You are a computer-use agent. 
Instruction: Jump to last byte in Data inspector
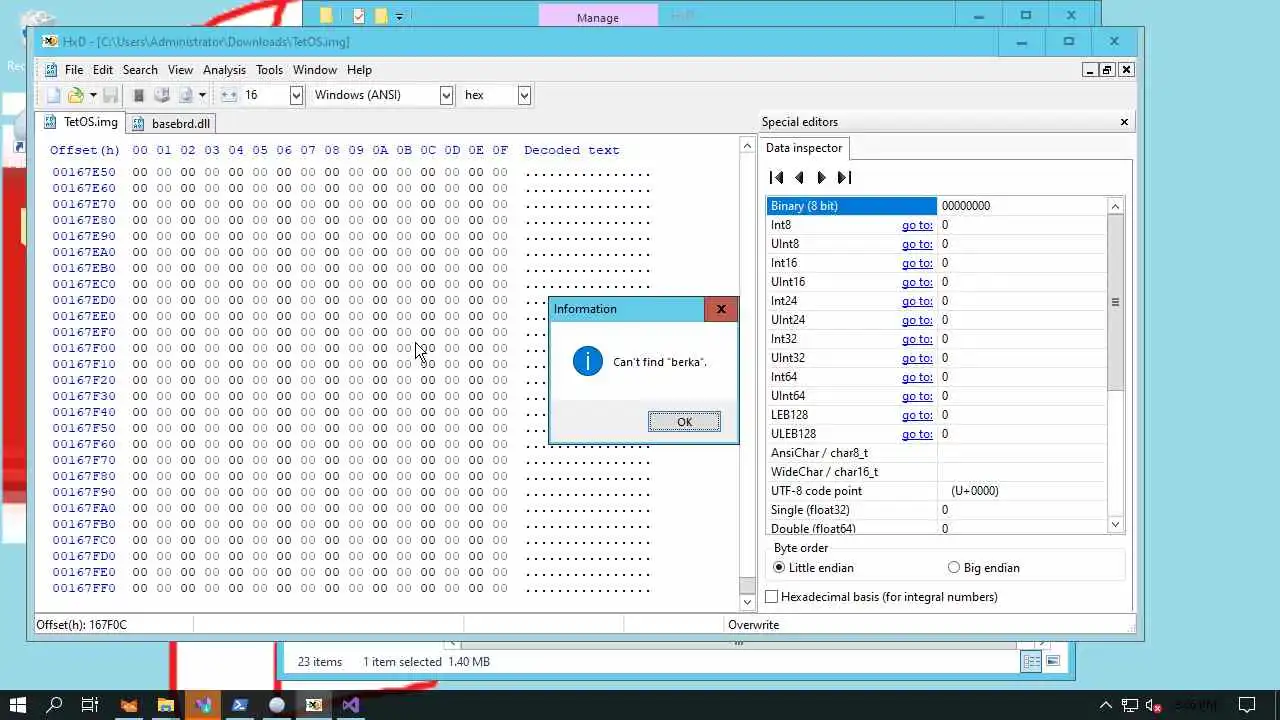pos(844,177)
